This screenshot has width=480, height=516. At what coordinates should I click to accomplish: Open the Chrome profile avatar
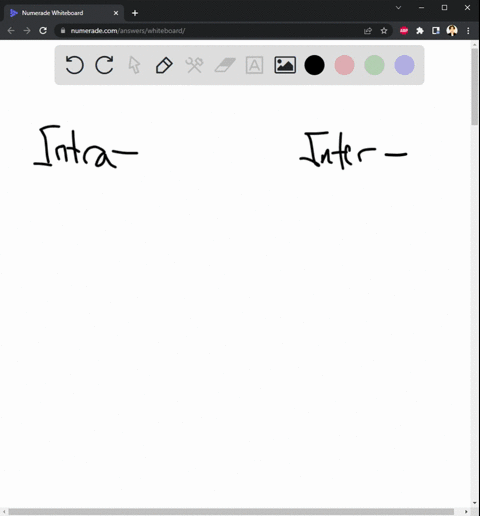tap(452, 31)
